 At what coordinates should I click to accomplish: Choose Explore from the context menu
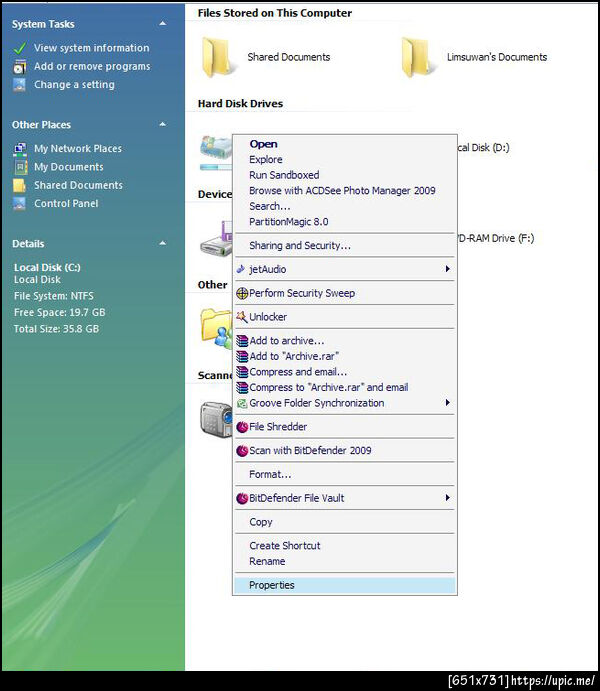344,160
